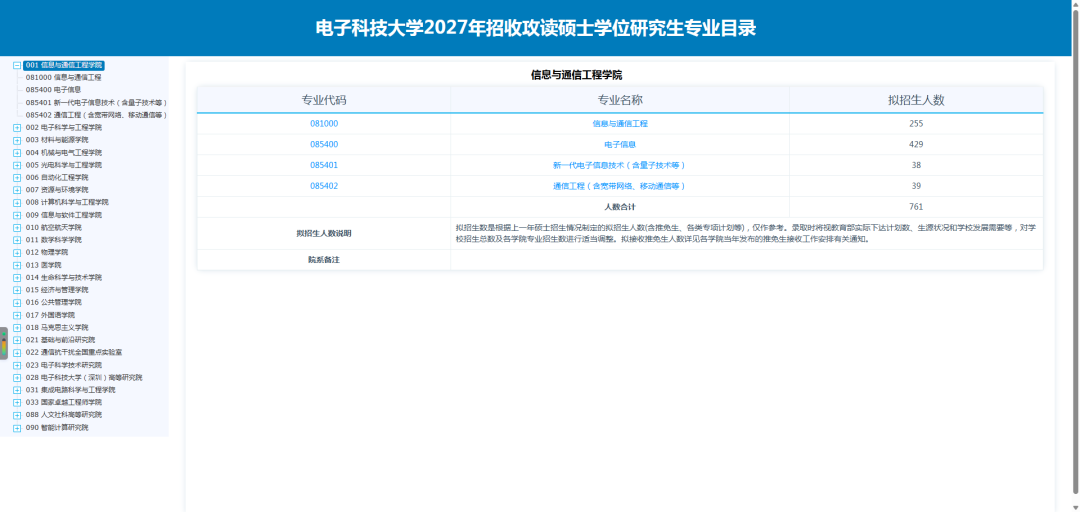Open the 081000 code link in table
The height and width of the screenshot is (512, 1080).
[x=324, y=123]
